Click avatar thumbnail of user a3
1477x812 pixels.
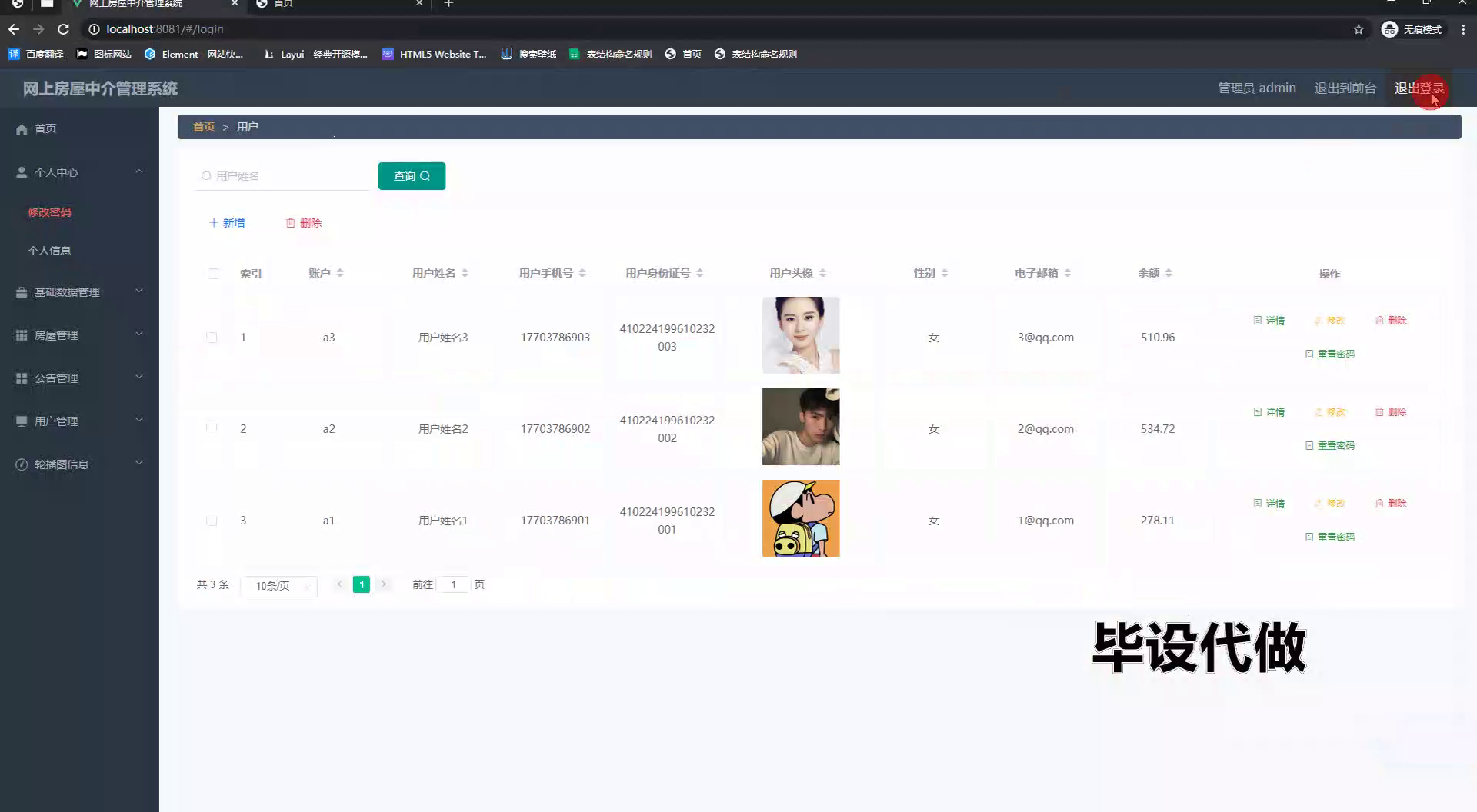click(x=801, y=335)
